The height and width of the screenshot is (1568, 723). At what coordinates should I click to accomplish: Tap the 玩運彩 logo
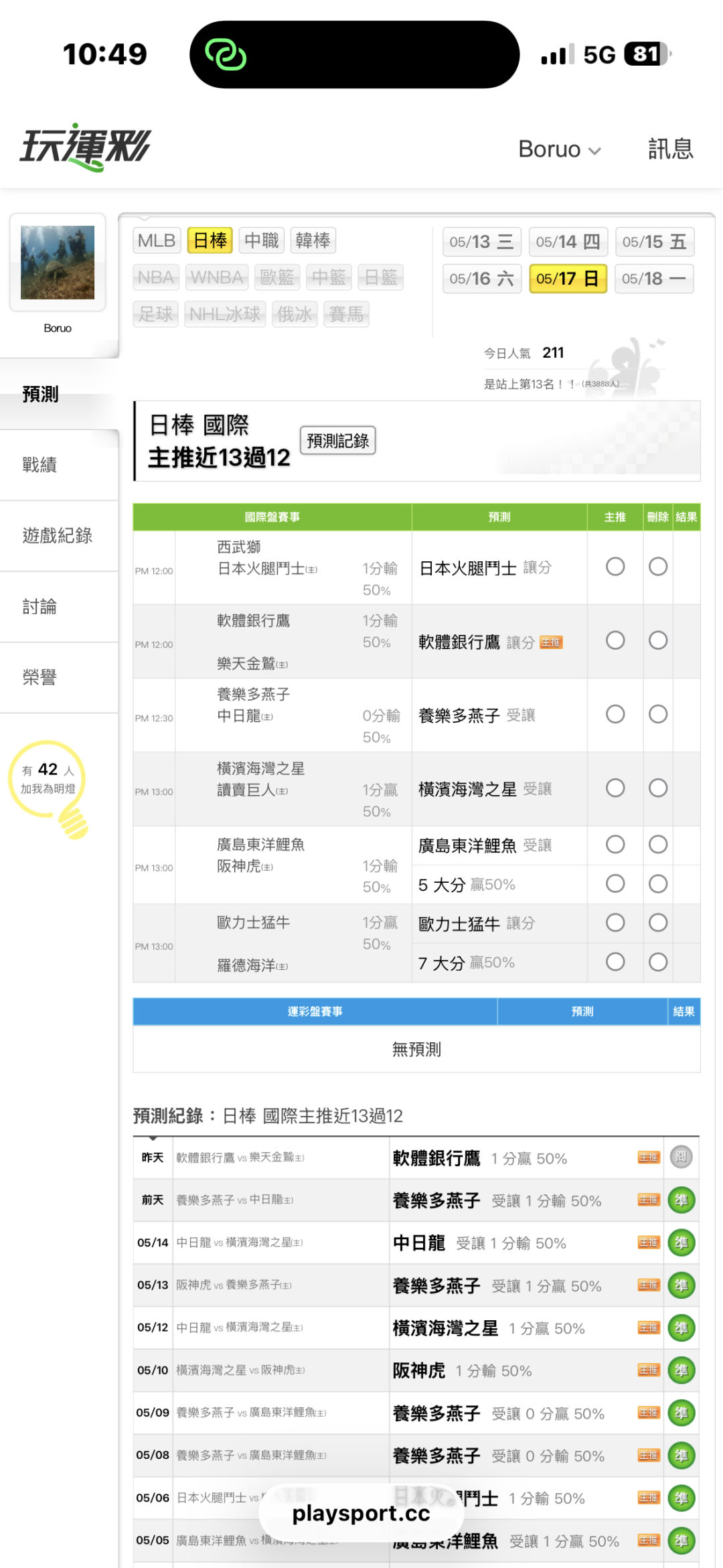pos(86,147)
